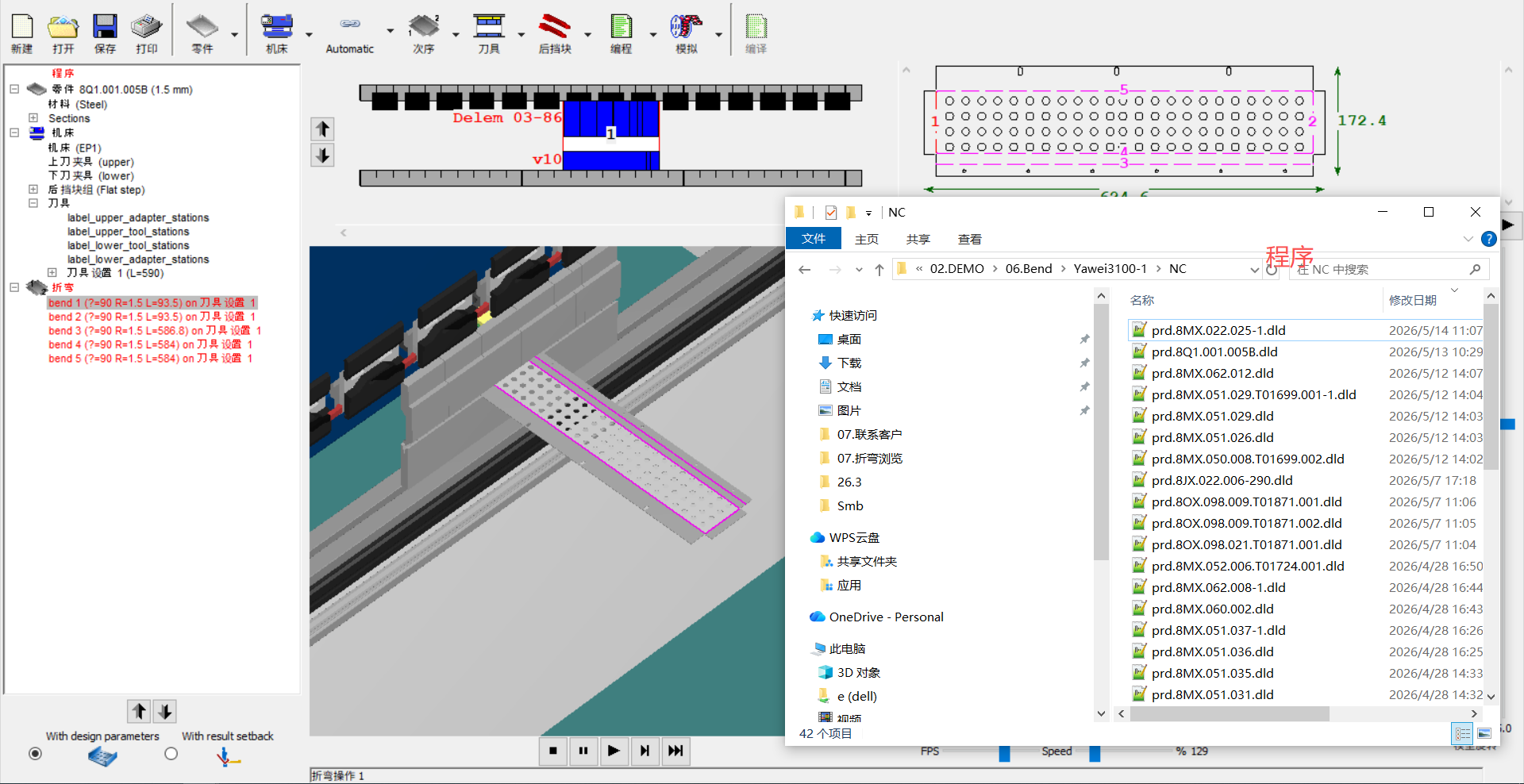Open the 刀具 (Tools) toolbar icon
1524x784 pixels.
pos(489,27)
